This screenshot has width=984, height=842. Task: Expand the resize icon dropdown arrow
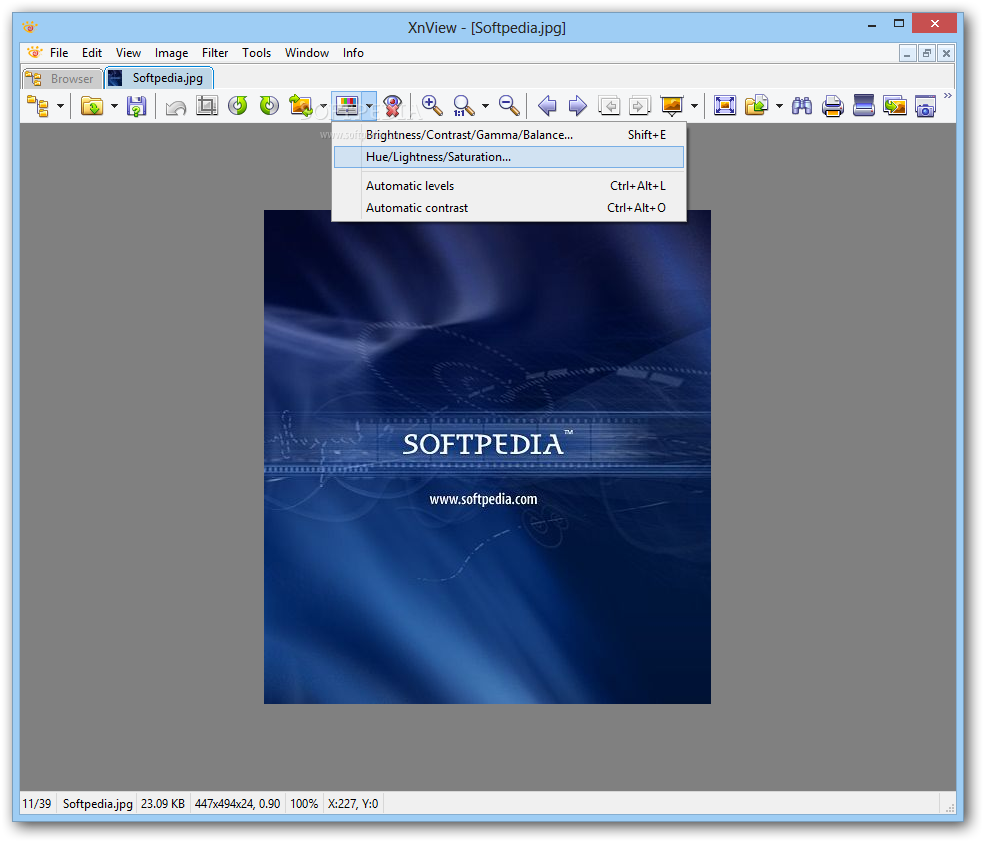(x=323, y=106)
